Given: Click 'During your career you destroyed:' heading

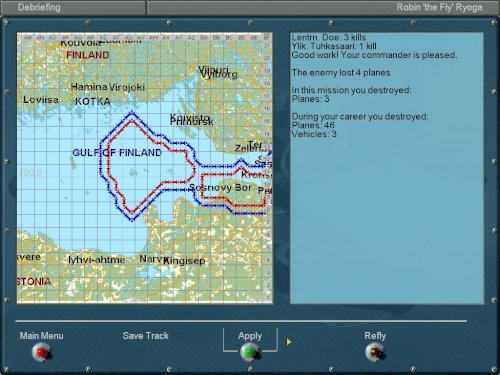Looking at the screenshot, I should [x=360, y=116].
